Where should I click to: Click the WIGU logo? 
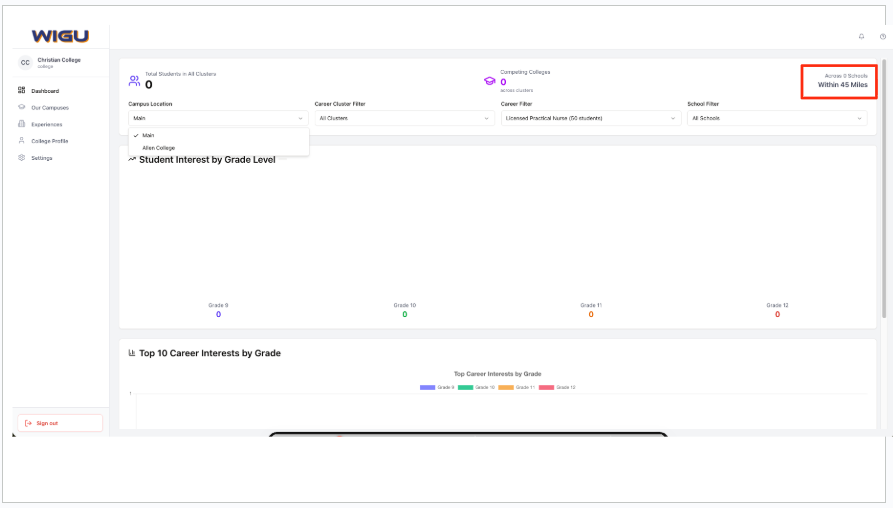click(x=60, y=36)
